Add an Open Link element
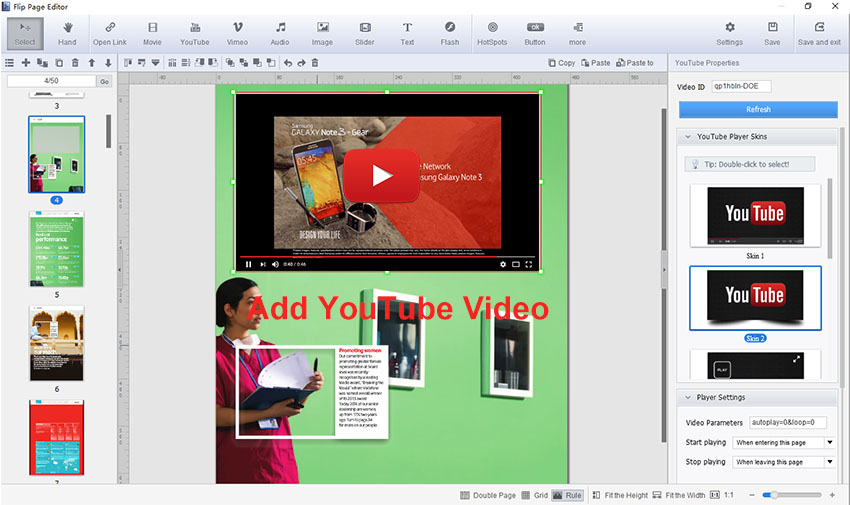This screenshot has height=505, width=850. [x=110, y=33]
